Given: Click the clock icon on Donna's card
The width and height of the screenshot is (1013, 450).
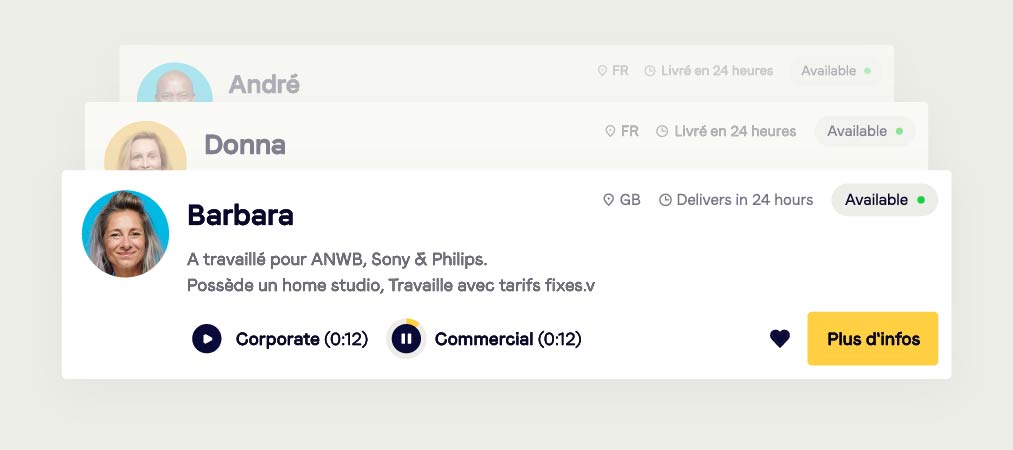Looking at the screenshot, I should [x=661, y=131].
